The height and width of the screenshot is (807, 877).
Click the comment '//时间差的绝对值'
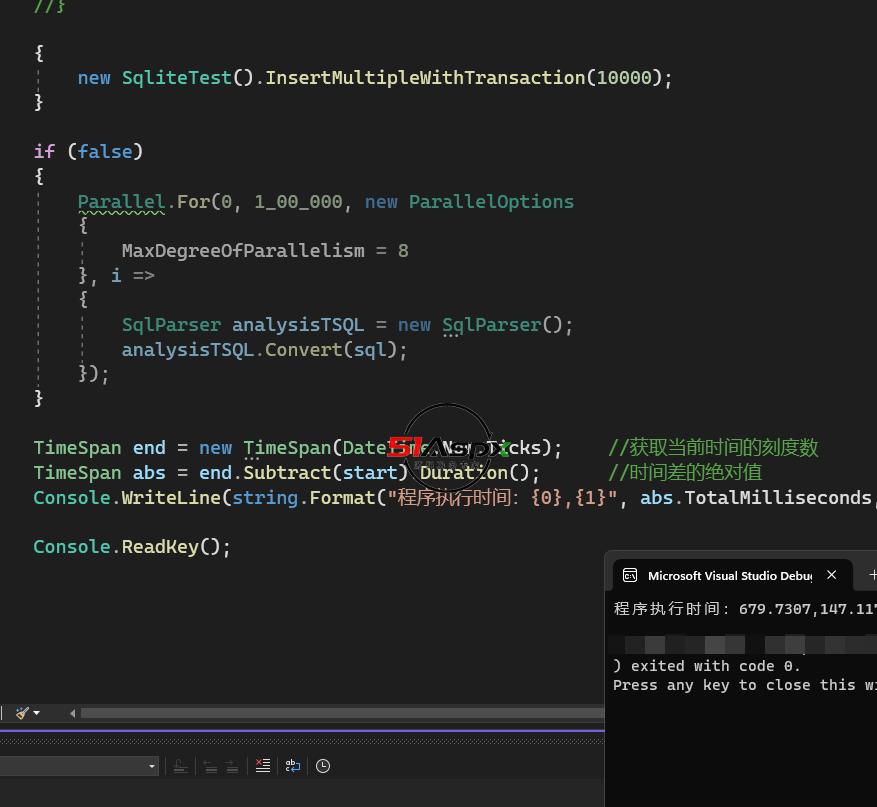click(x=685, y=473)
